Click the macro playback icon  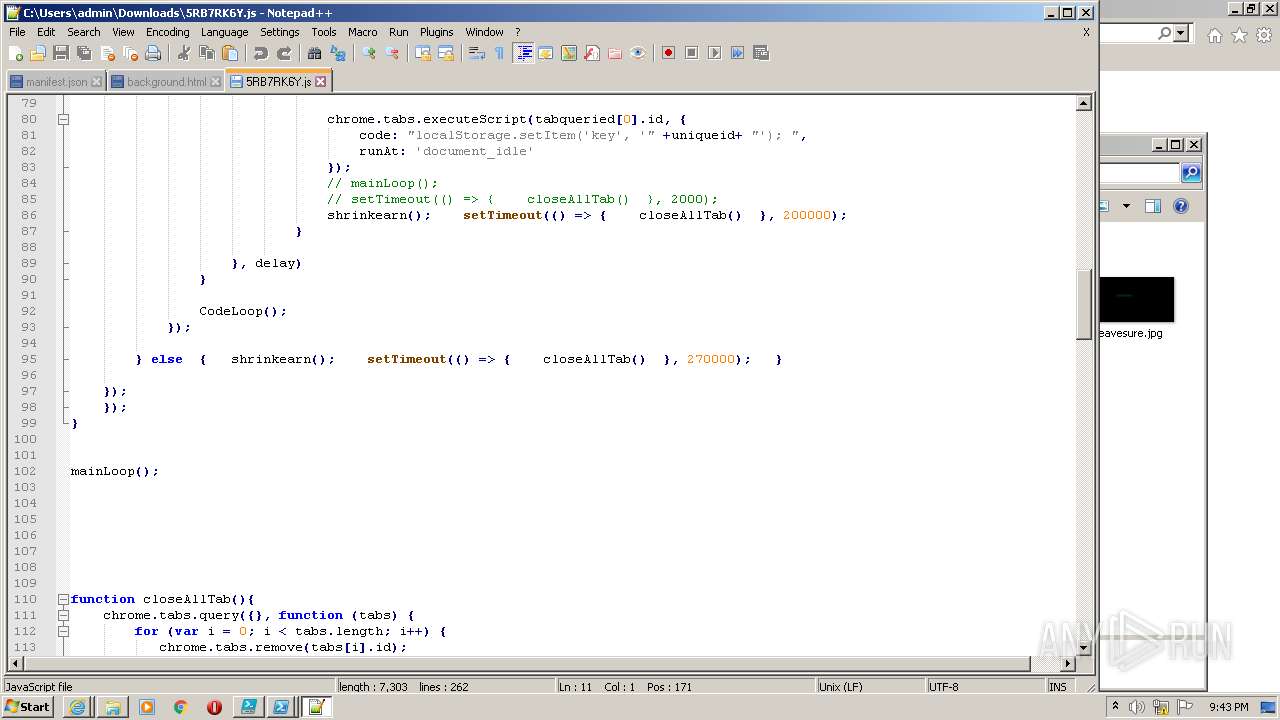(x=714, y=53)
